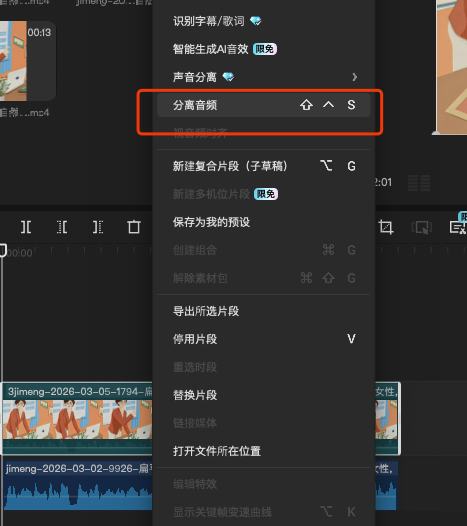The image size is (467, 526).
Task: Choose 识别字幕/歌词 from context menu
Action: (x=263, y=21)
